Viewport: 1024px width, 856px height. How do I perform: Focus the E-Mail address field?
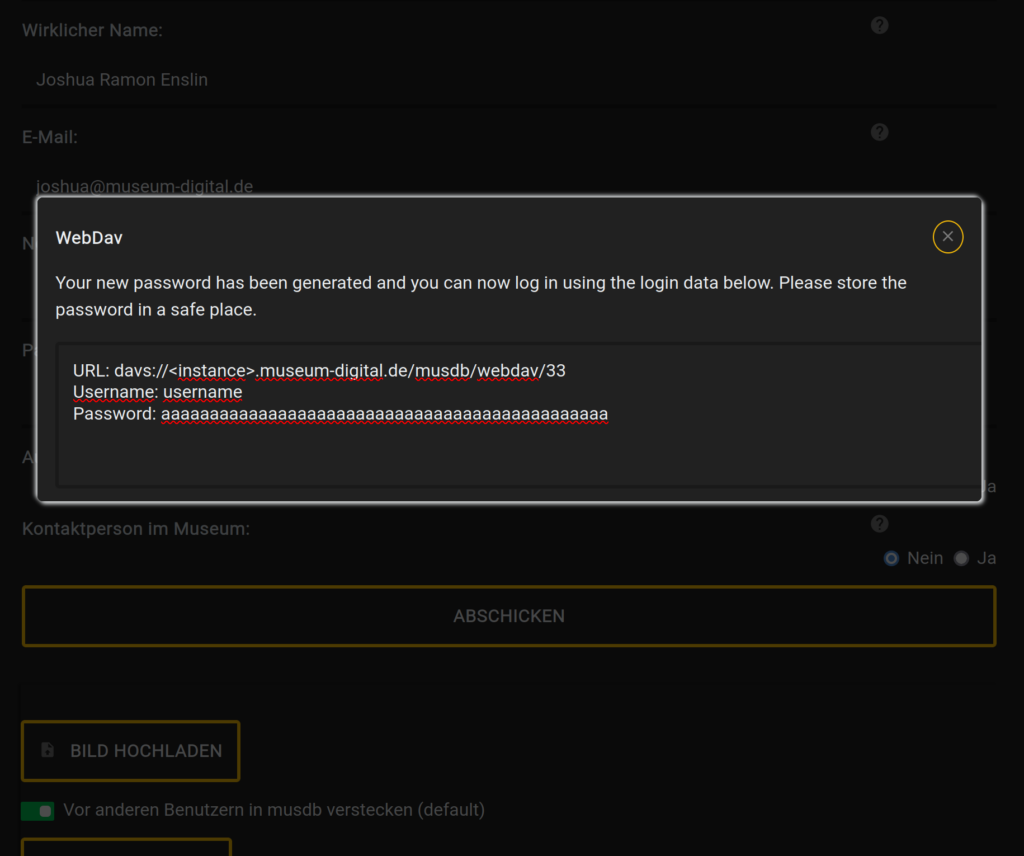pyautogui.click(x=509, y=186)
